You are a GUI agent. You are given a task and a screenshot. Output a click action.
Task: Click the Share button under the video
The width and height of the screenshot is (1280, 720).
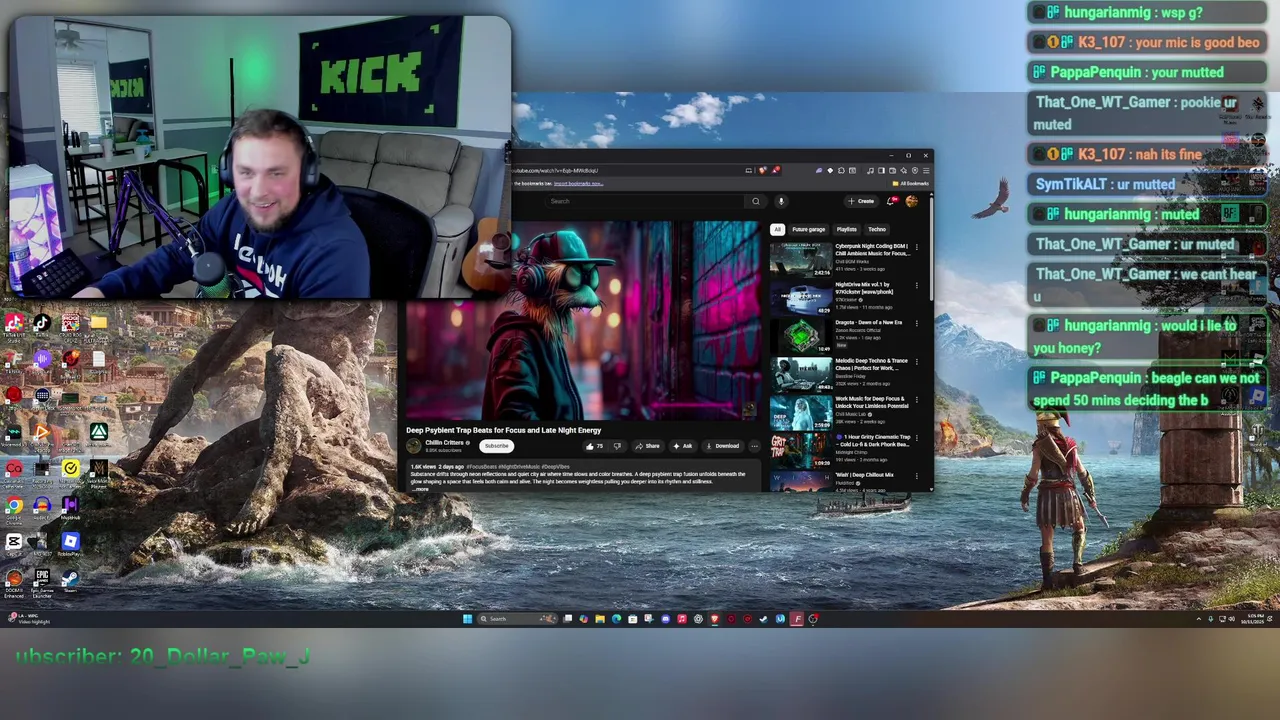point(648,446)
